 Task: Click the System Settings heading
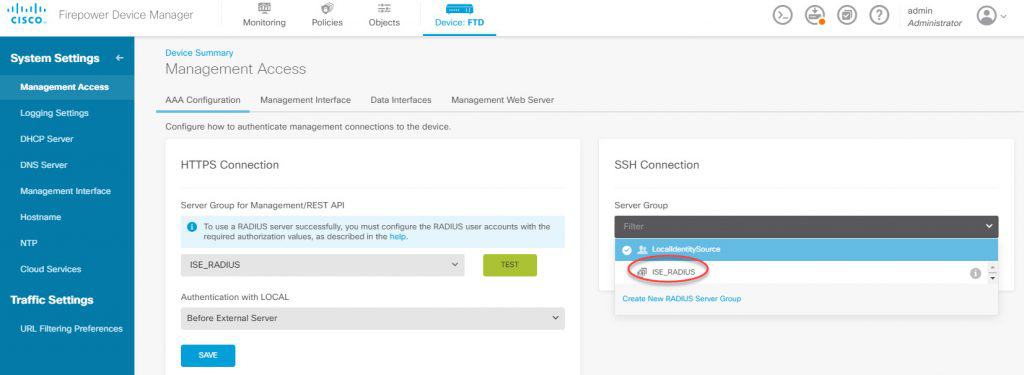click(x=55, y=58)
